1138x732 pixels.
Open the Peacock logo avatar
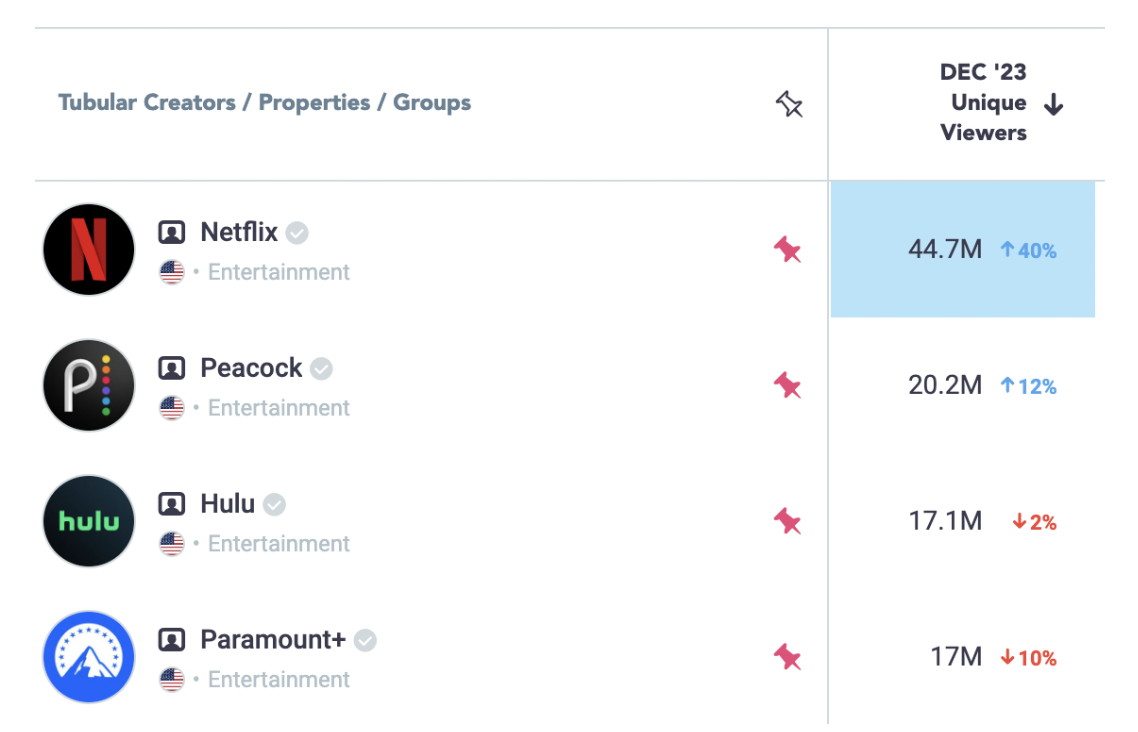(x=89, y=385)
